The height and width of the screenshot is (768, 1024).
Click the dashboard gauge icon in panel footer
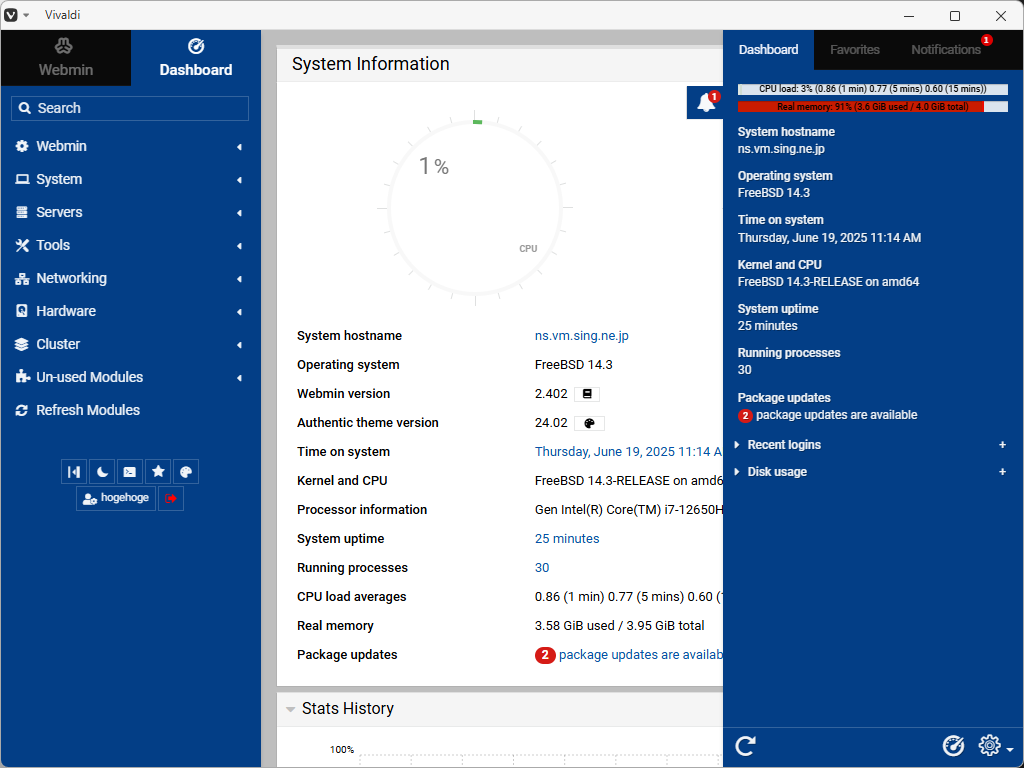coord(953,745)
